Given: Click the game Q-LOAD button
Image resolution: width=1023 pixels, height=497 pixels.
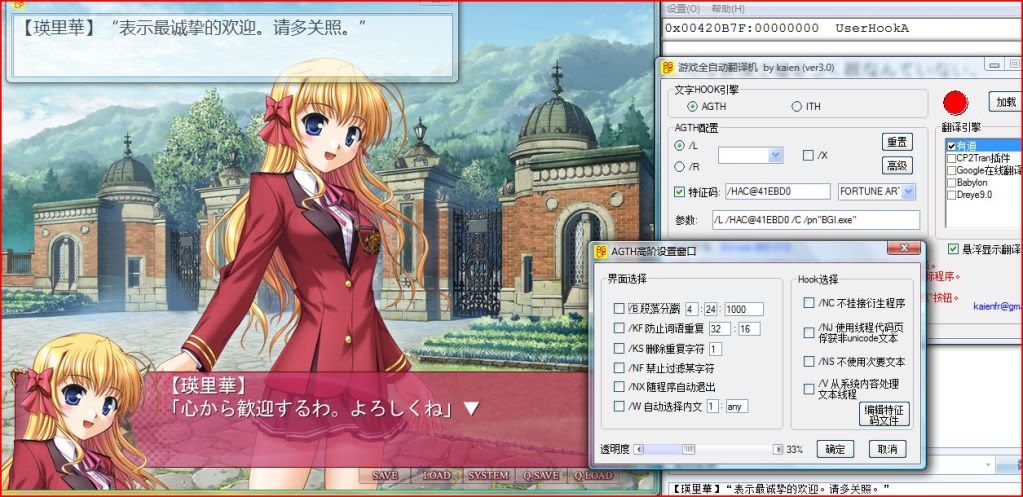Looking at the screenshot, I should (593, 475).
